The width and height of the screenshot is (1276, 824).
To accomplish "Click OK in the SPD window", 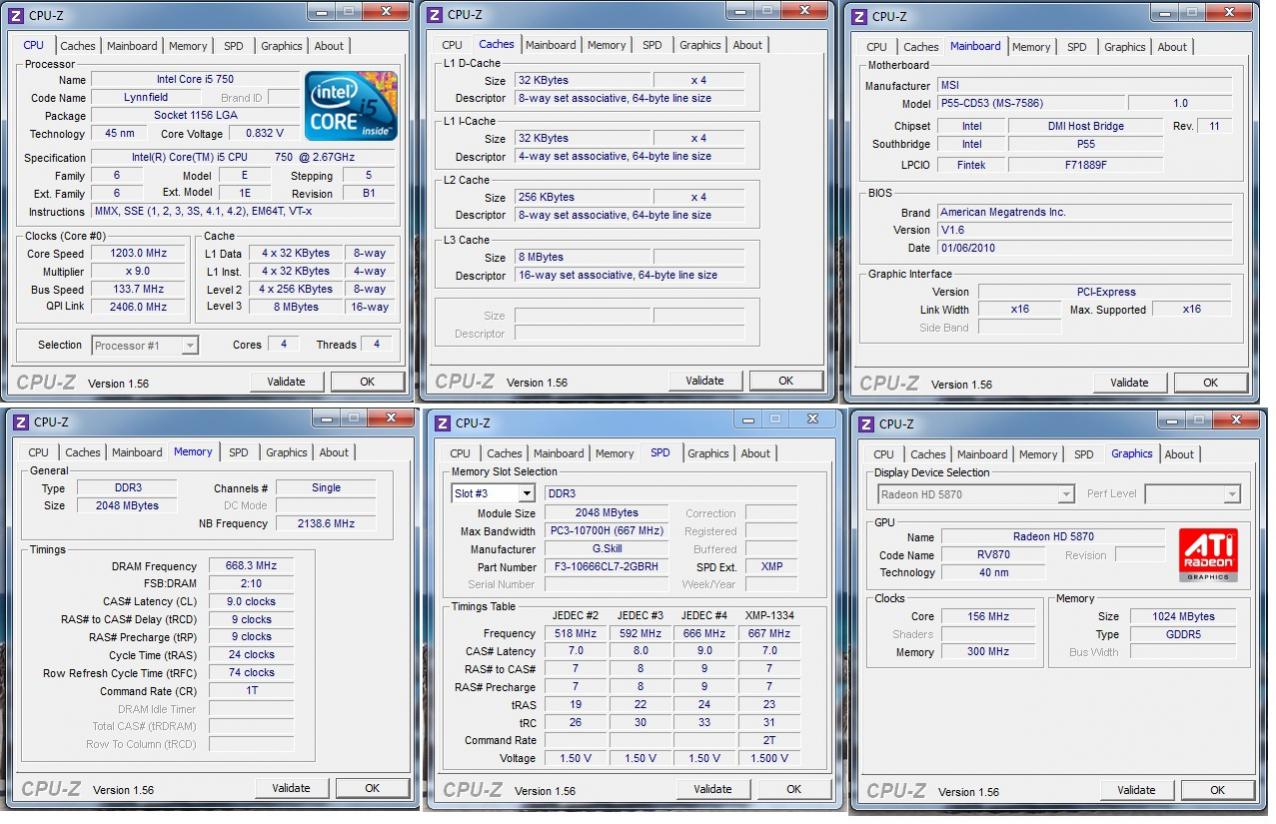I will [794, 789].
